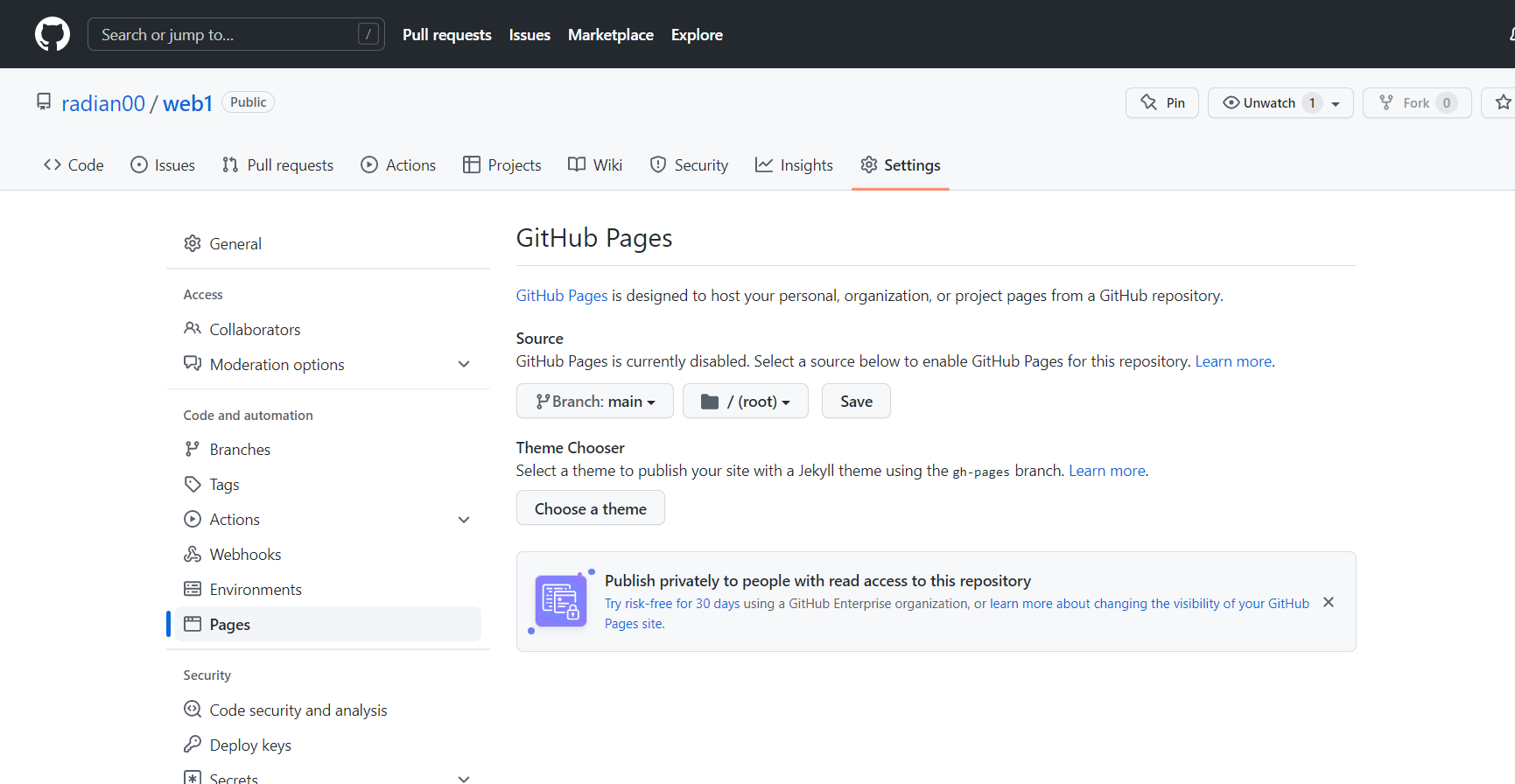
Task: Select the Settings tab
Action: tap(901, 164)
